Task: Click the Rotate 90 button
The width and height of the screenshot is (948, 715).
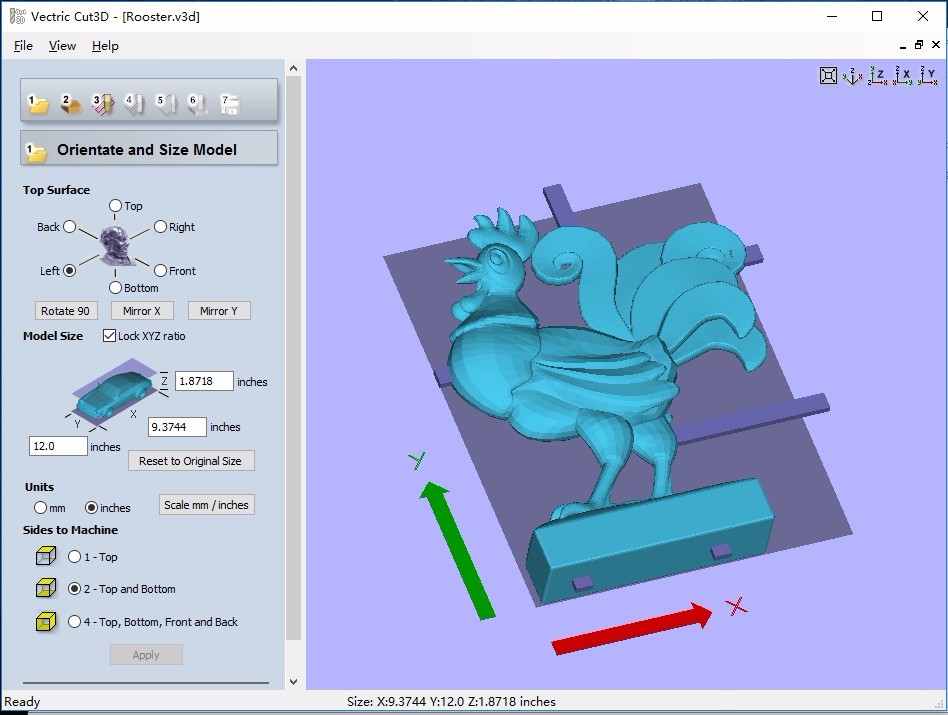Action: coord(65,311)
